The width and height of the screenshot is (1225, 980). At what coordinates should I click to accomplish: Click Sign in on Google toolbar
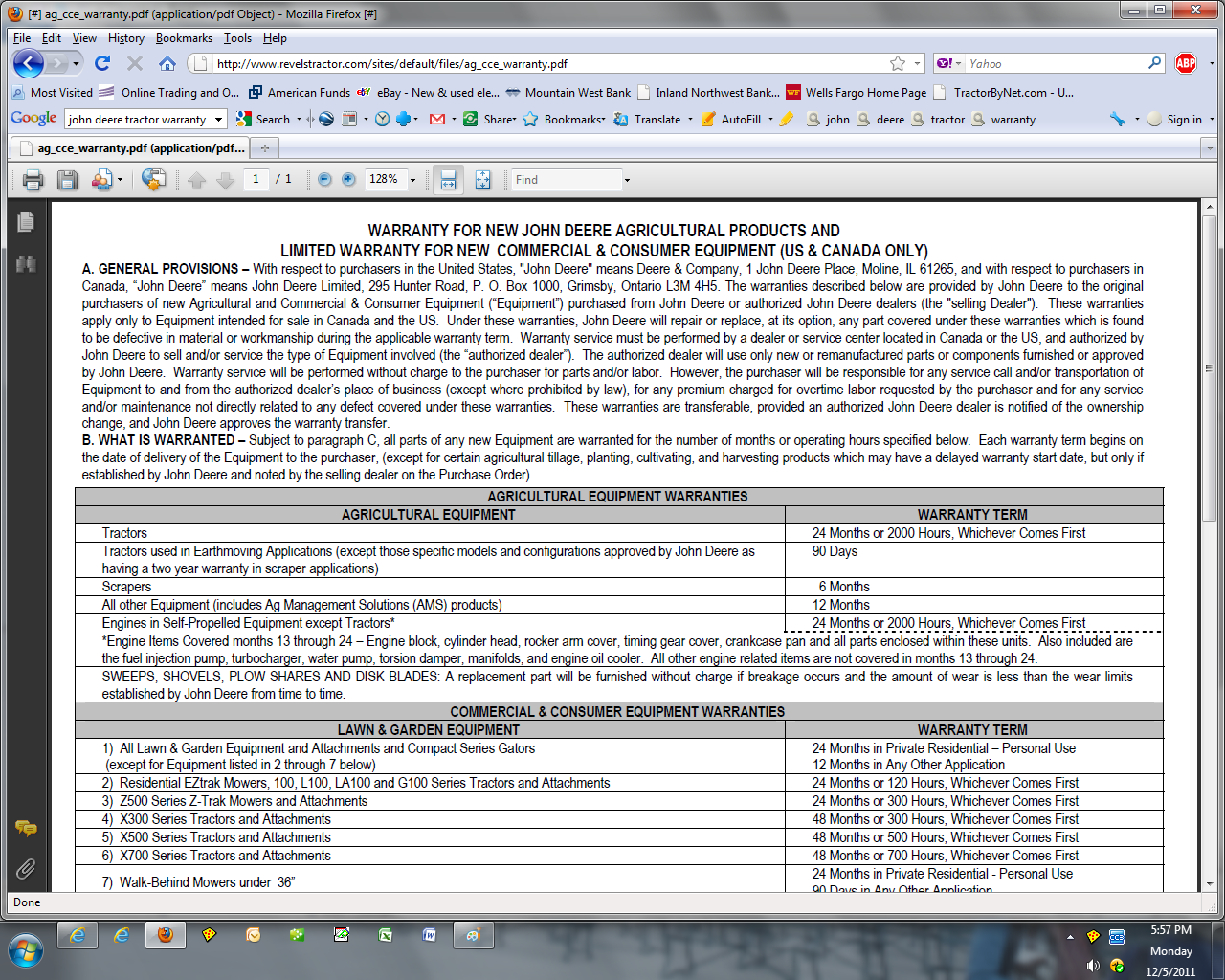click(x=1183, y=120)
